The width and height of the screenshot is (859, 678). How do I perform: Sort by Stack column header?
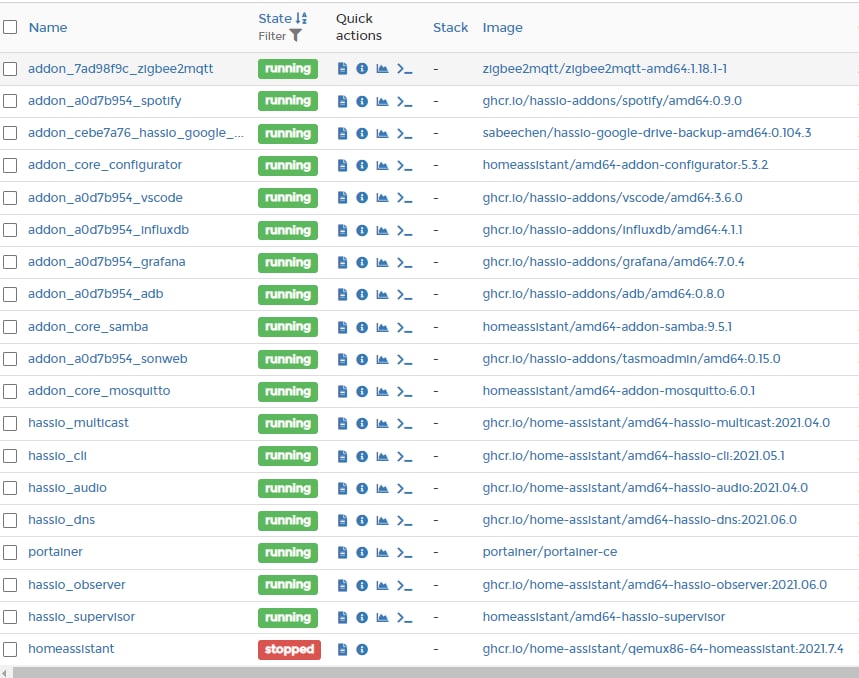[x=450, y=27]
